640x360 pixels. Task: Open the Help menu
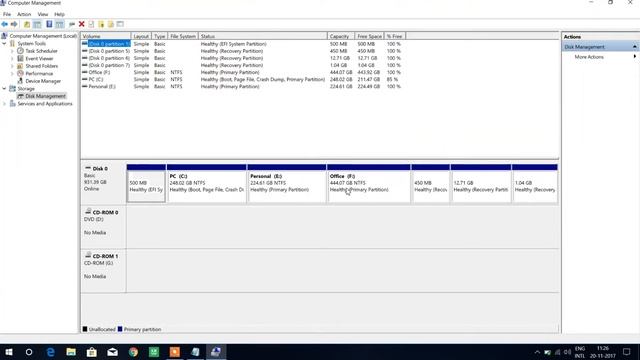tap(59, 14)
